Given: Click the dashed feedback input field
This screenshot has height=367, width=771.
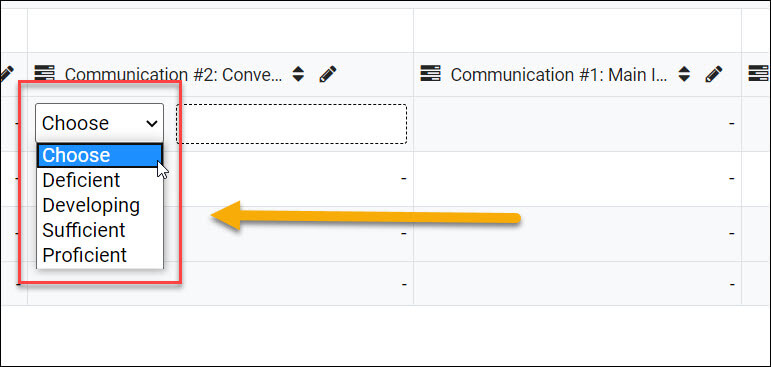Looking at the screenshot, I should click(x=292, y=124).
